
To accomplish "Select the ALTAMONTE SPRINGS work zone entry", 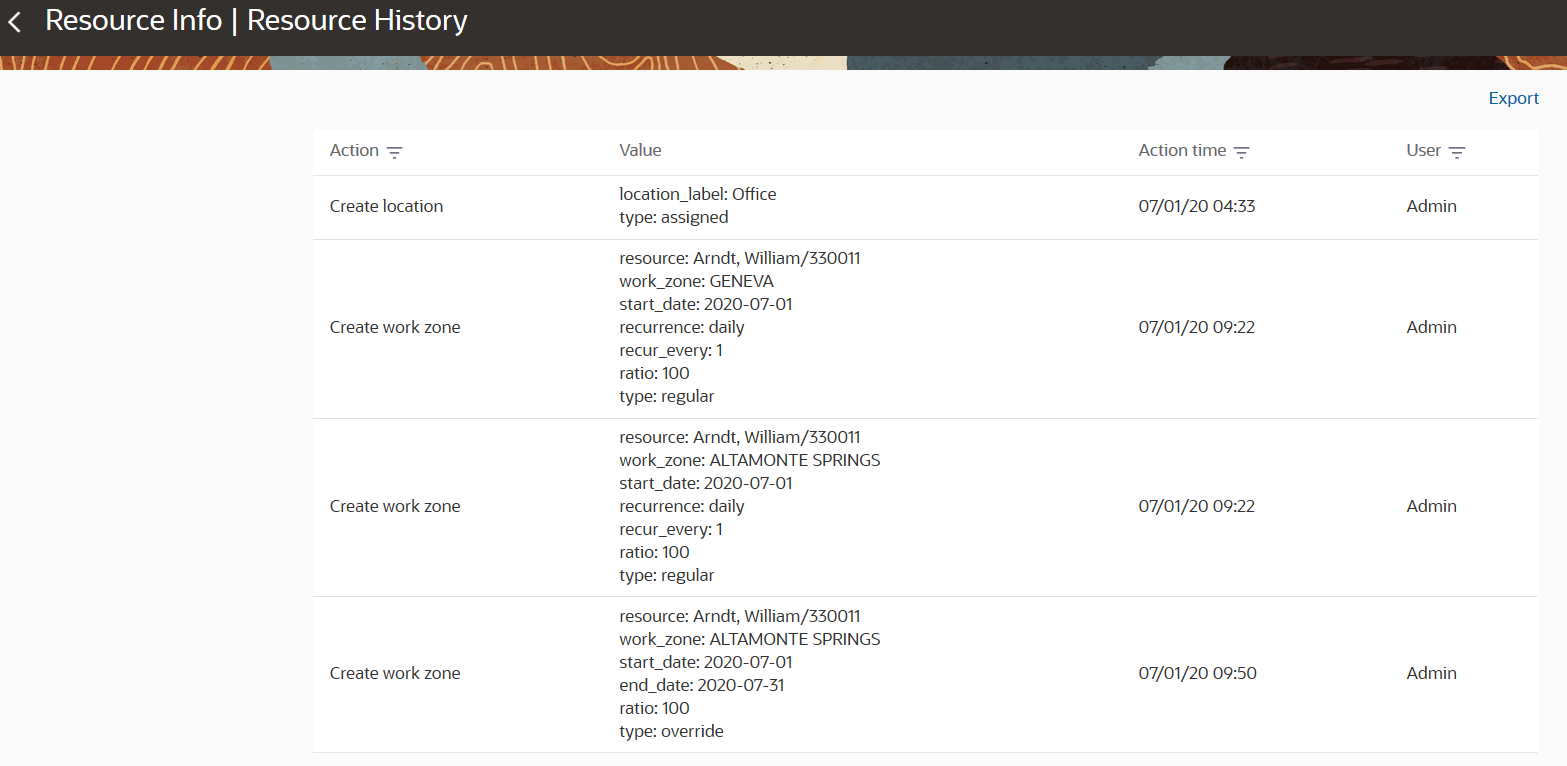I will click(x=749, y=459).
